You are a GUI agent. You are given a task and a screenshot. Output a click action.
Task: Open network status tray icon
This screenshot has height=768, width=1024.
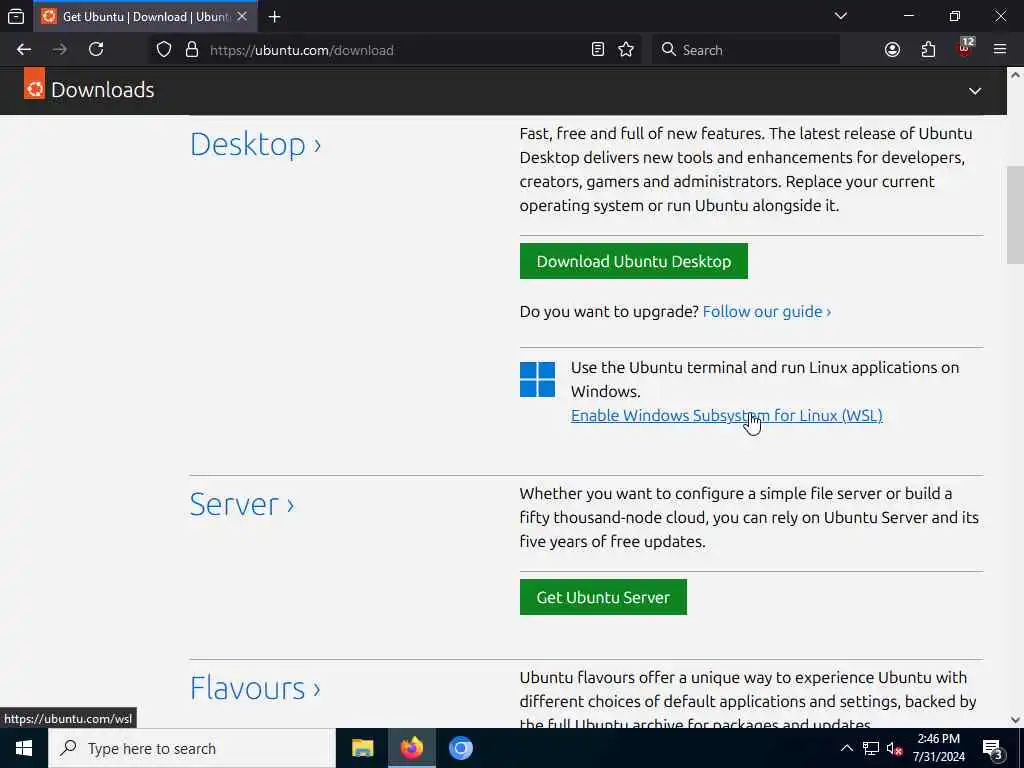tap(871, 748)
